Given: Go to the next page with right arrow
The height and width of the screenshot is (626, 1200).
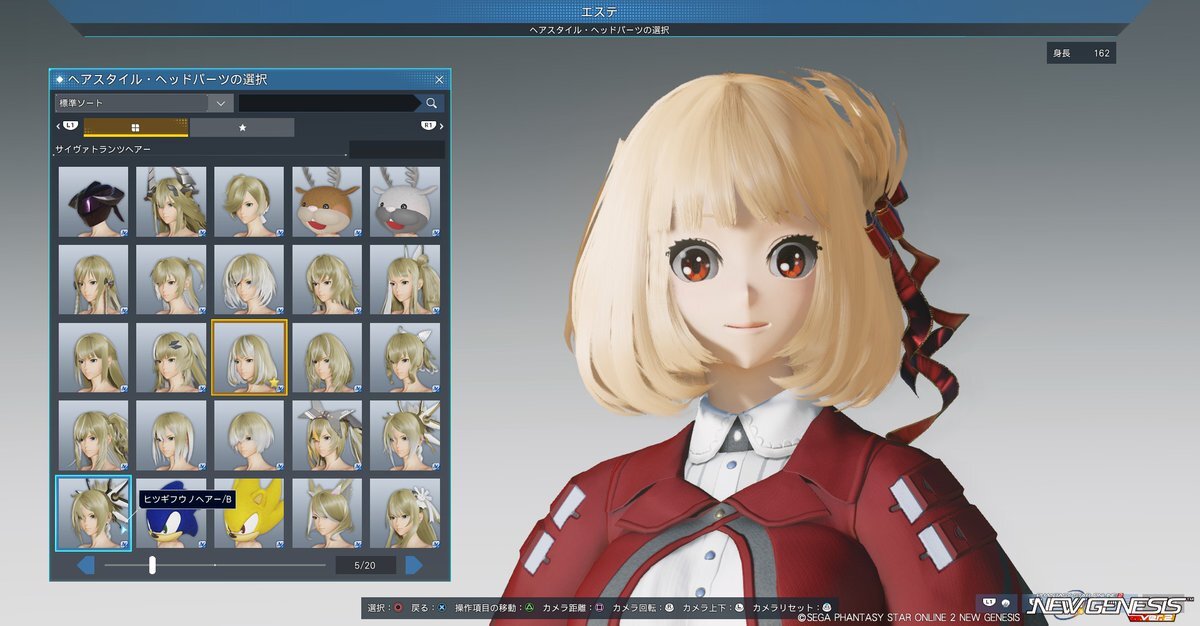Looking at the screenshot, I should 413,566.
